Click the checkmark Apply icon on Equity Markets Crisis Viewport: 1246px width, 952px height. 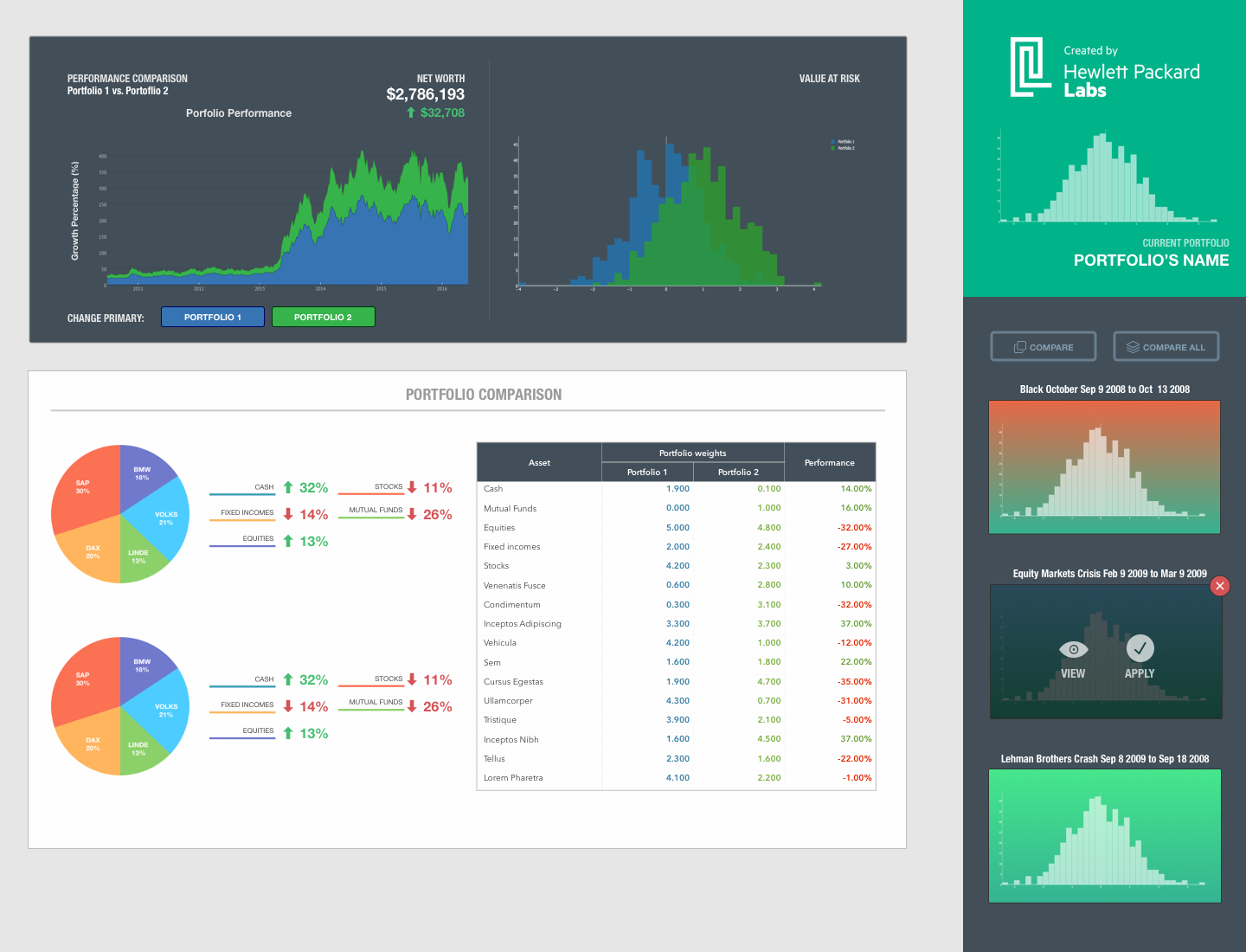click(x=1140, y=648)
